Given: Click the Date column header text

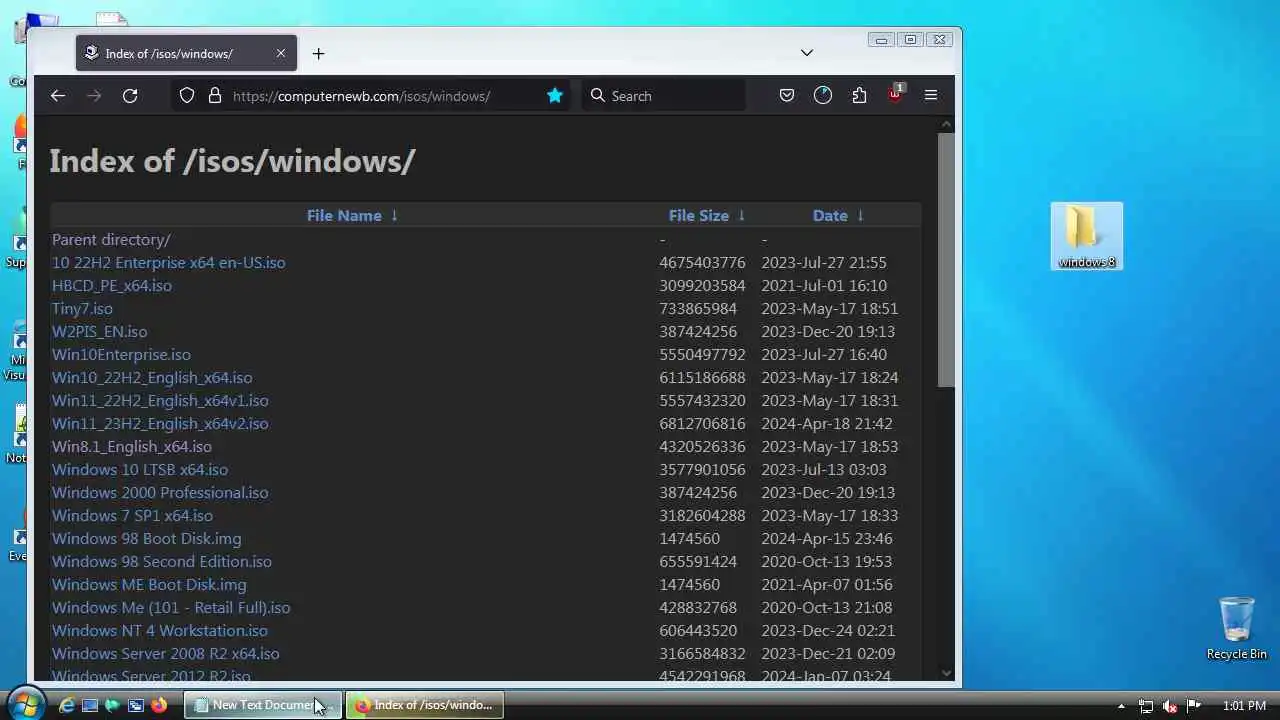Looking at the screenshot, I should (830, 216).
